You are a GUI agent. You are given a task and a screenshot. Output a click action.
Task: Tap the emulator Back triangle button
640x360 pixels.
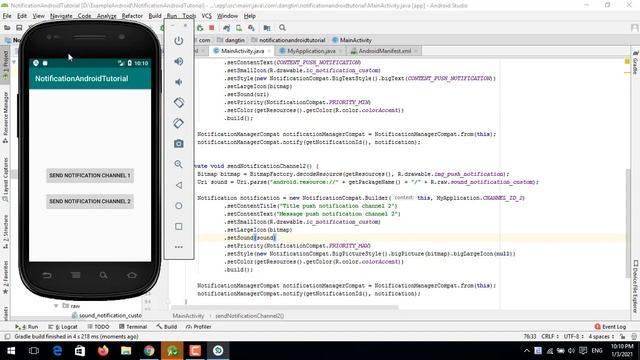(x=178, y=185)
